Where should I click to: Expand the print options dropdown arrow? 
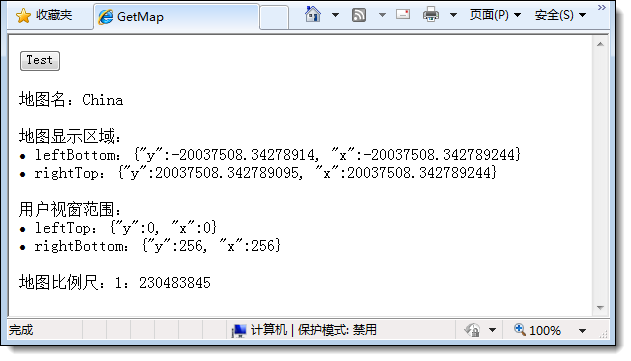click(453, 15)
